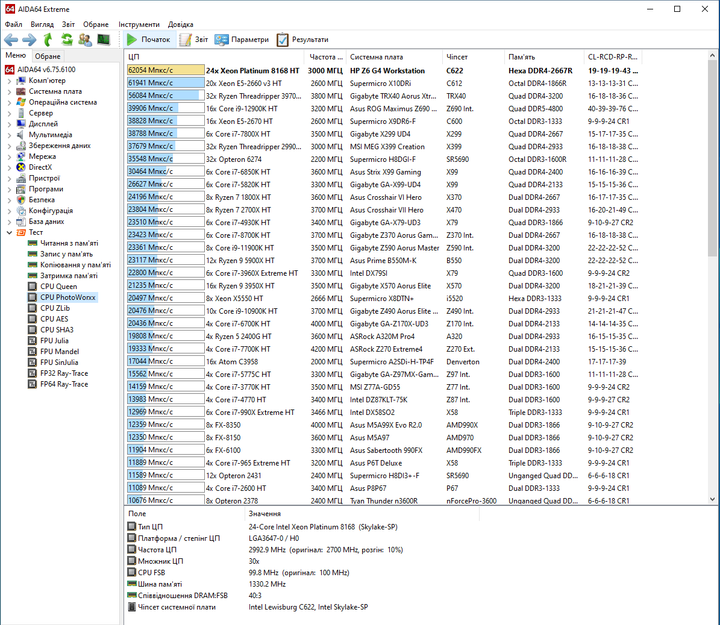
Task: Go back with the left arrow icon
Action: point(11,39)
